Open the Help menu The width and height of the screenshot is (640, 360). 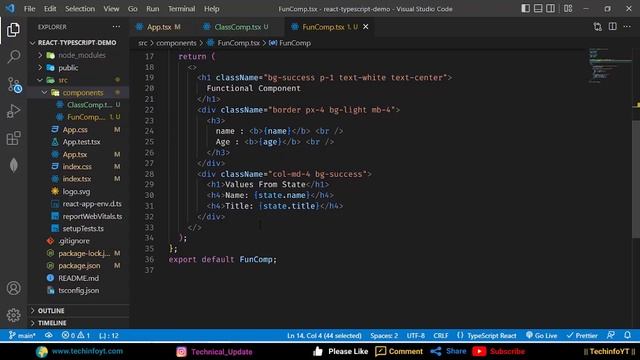[x=211, y=9]
